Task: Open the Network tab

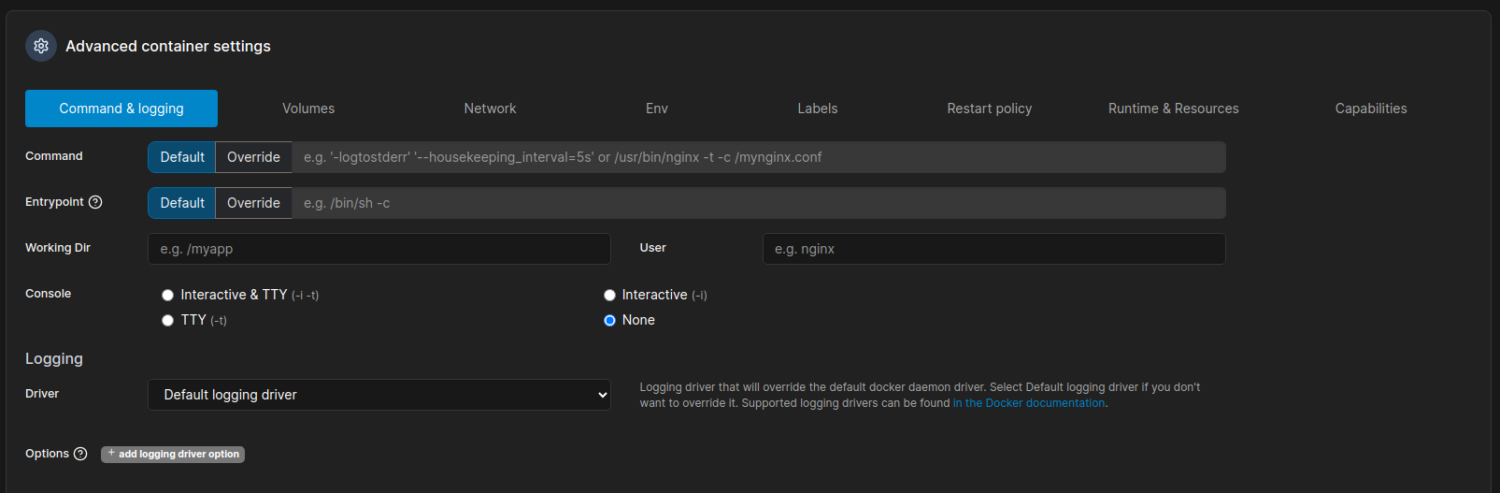Action: coord(490,108)
